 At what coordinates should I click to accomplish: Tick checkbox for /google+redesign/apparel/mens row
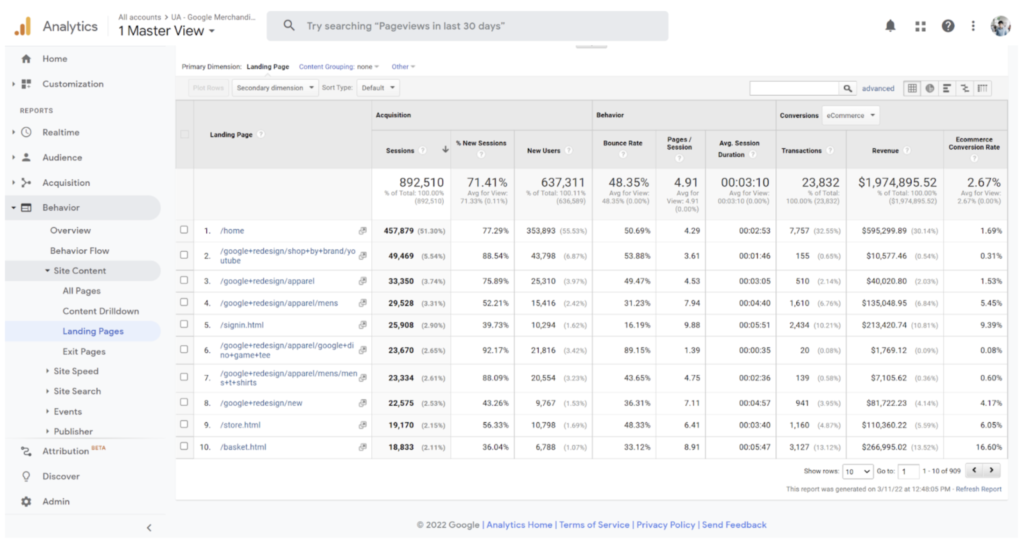click(x=184, y=302)
